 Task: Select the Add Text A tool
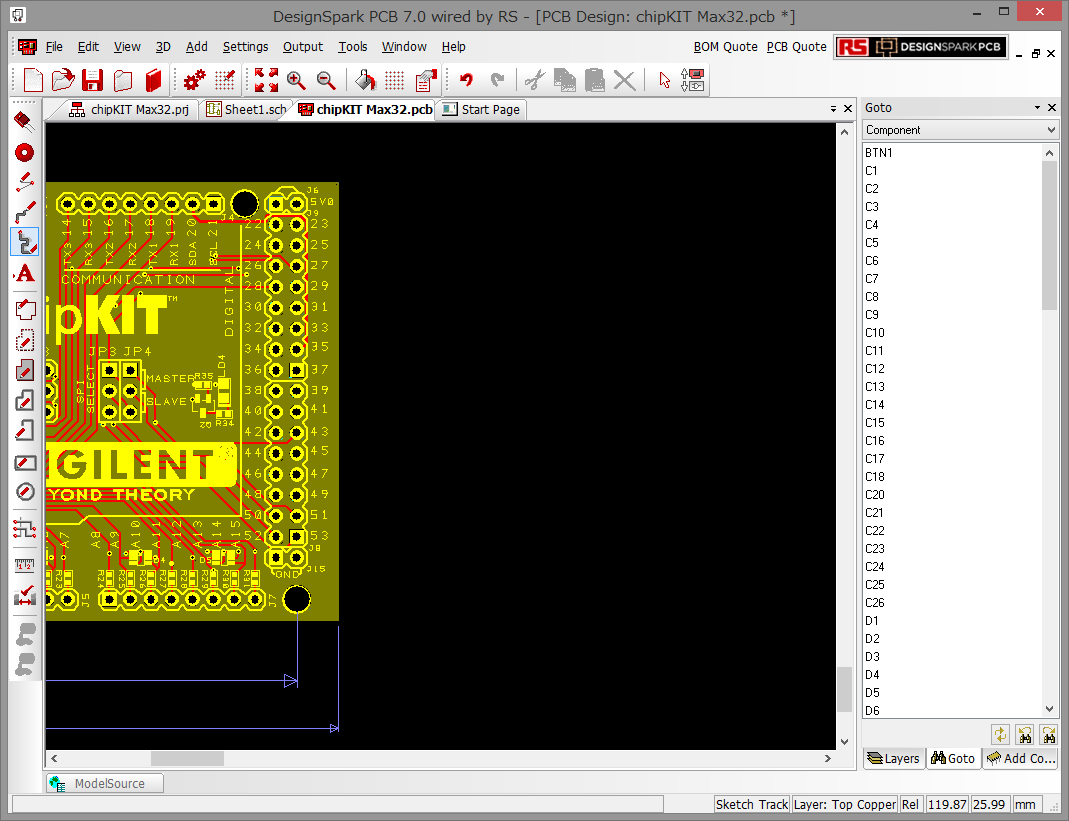[x=25, y=273]
